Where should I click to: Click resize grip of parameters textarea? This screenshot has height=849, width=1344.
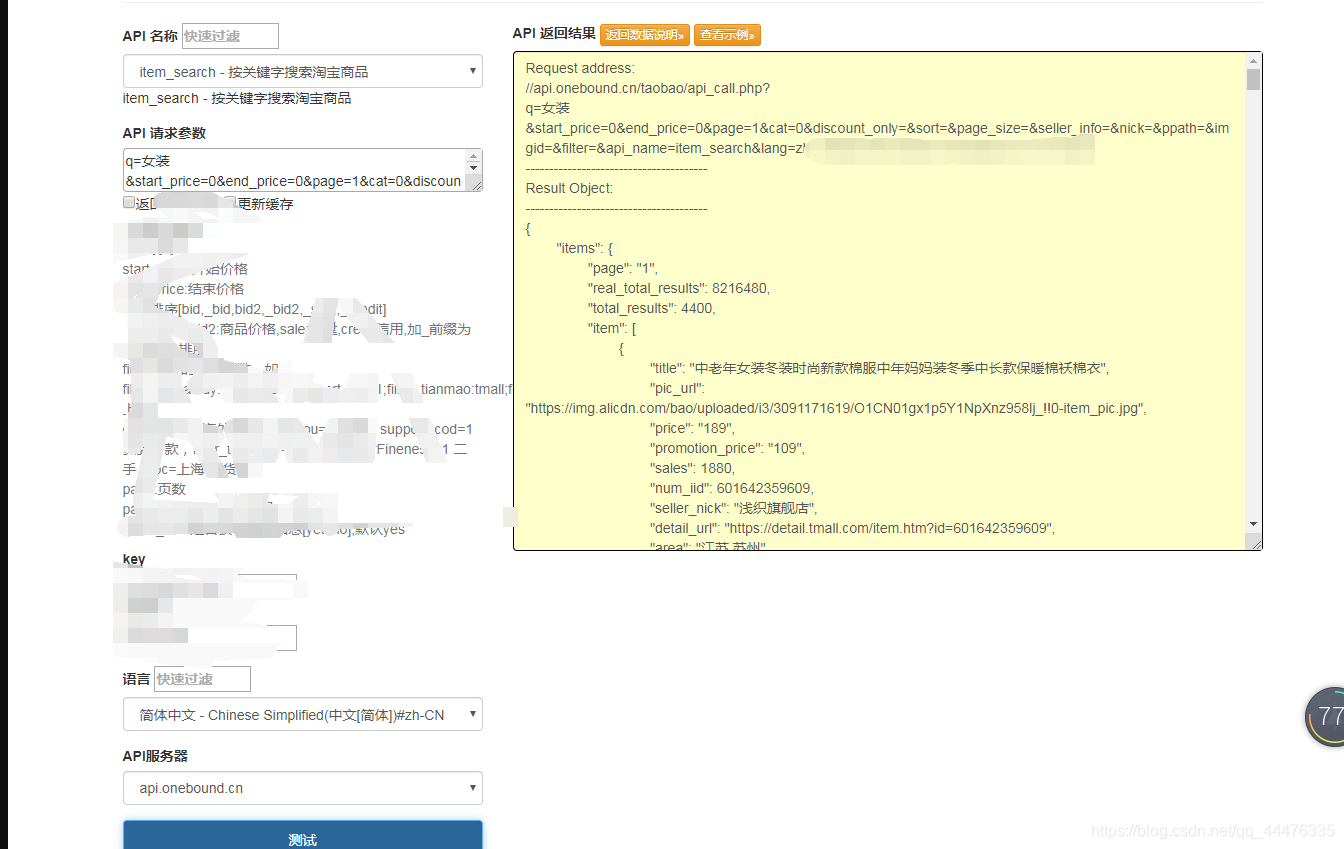(x=476, y=185)
